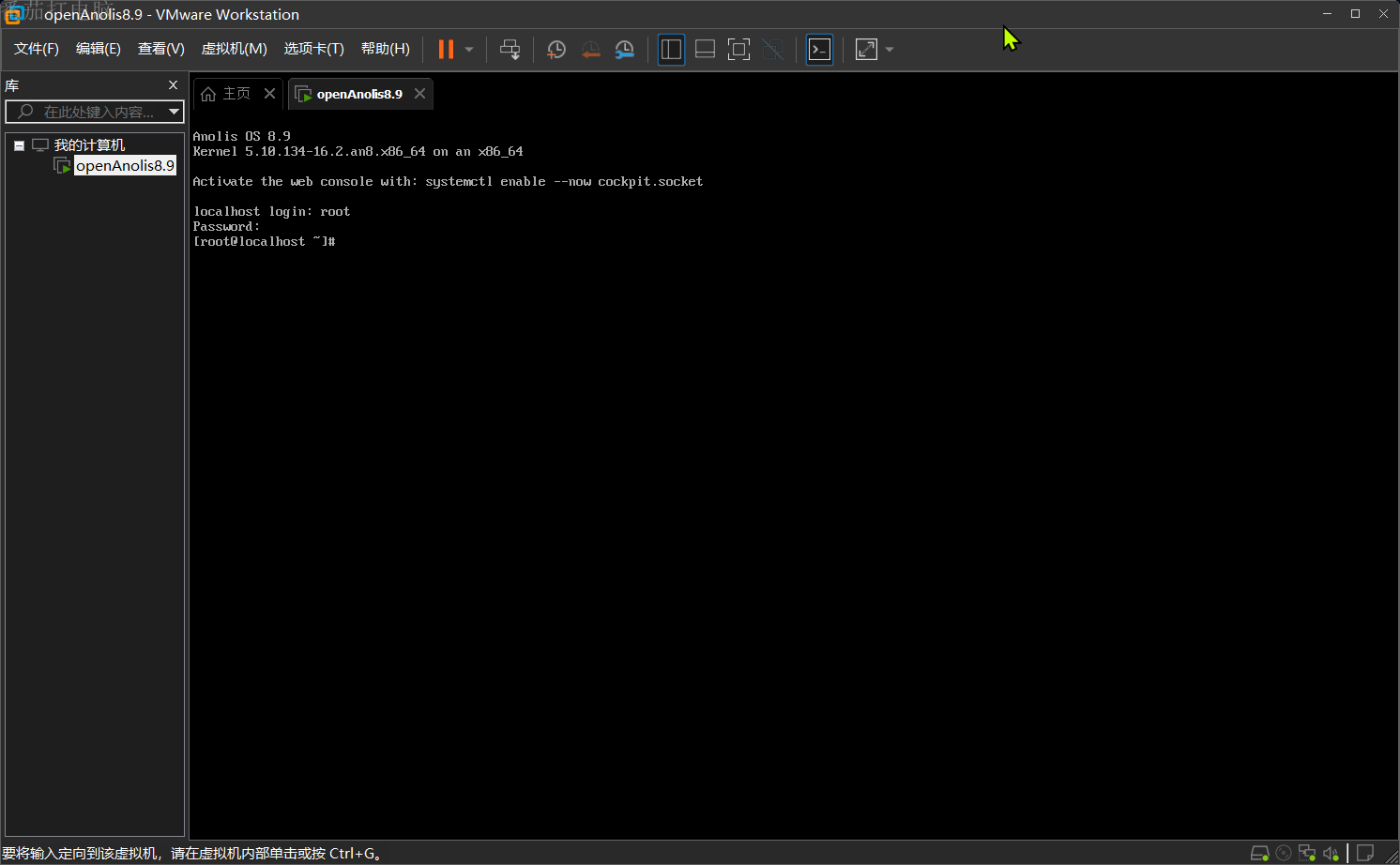Image resolution: width=1400 pixels, height=865 pixels.
Task: Close the 主页 tab
Action: point(269,94)
